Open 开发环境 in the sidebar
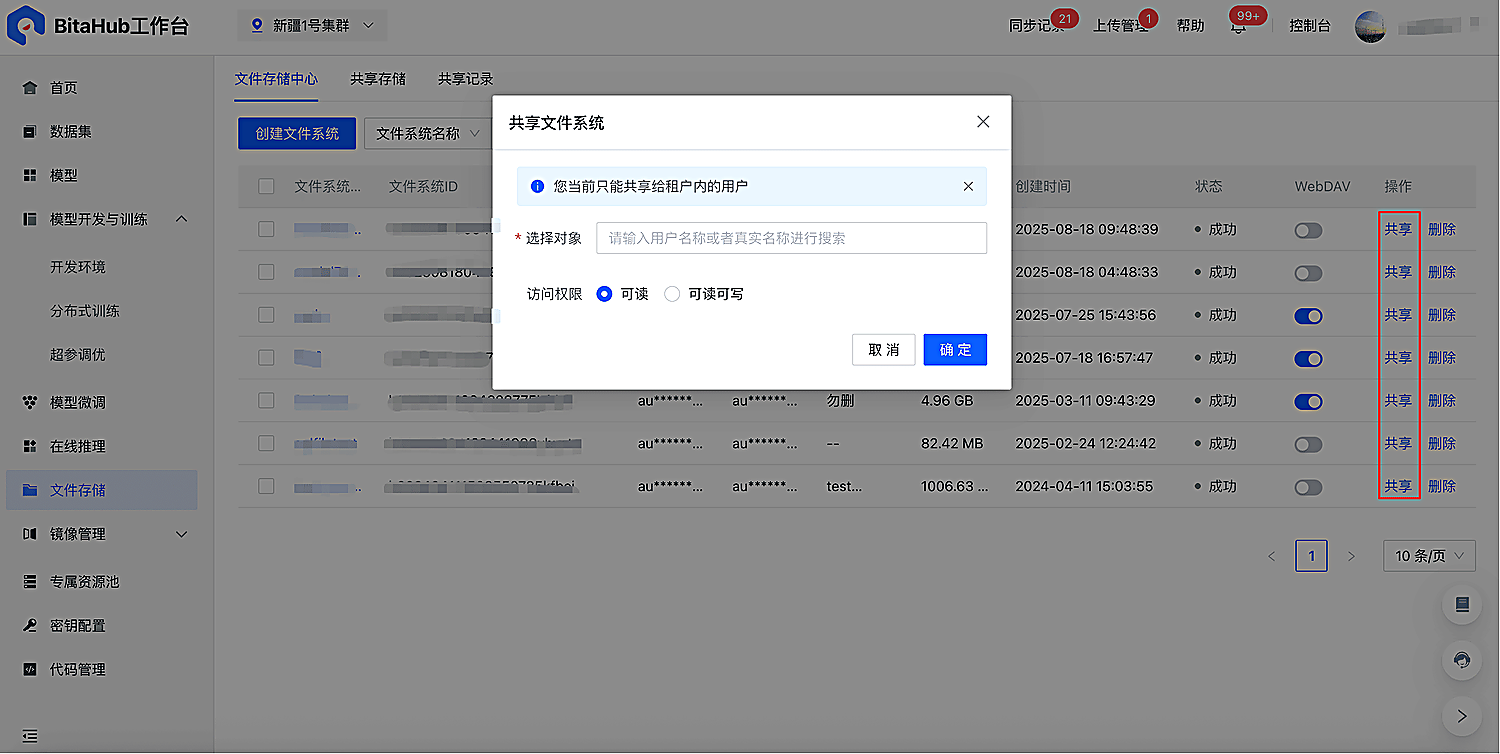 pos(78,267)
